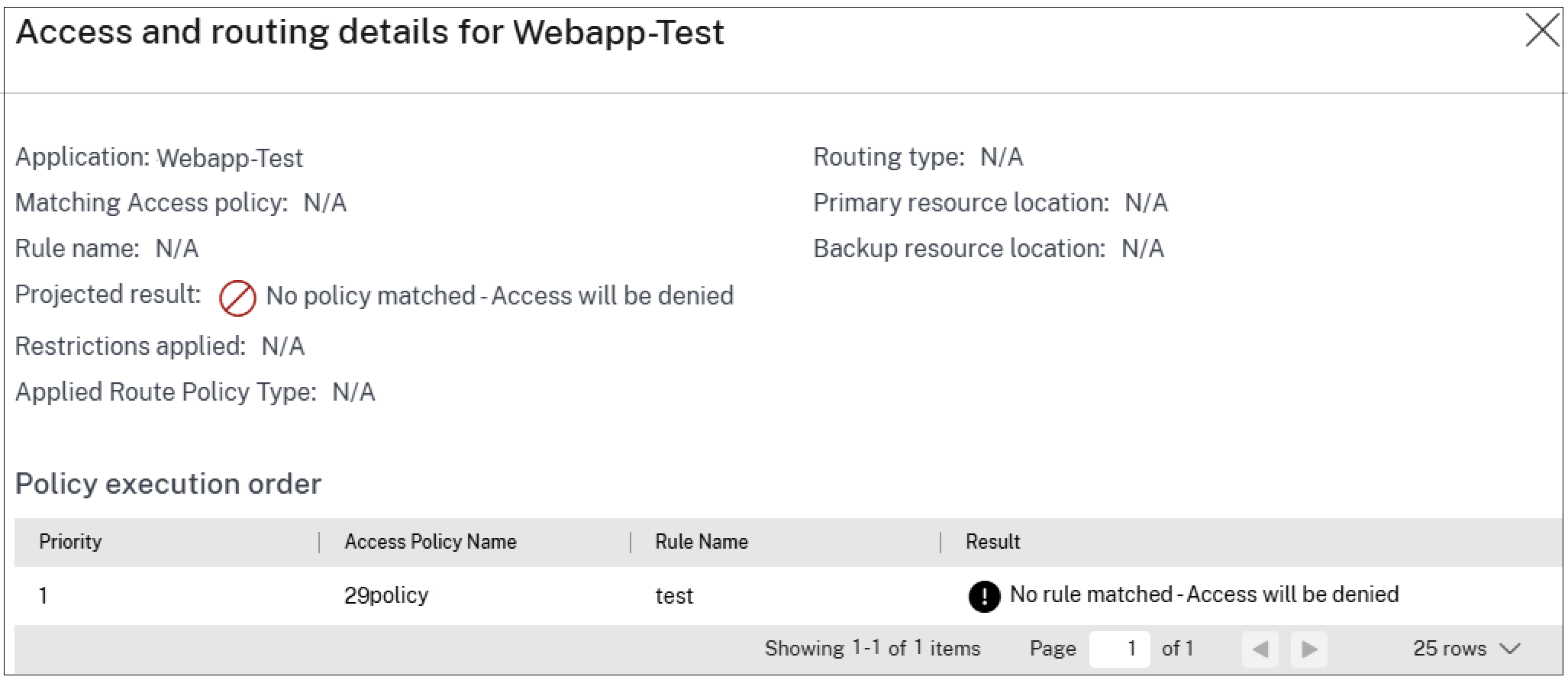This screenshot has width=1568, height=683.
Task: Click the page number input field
Action: point(1119,649)
